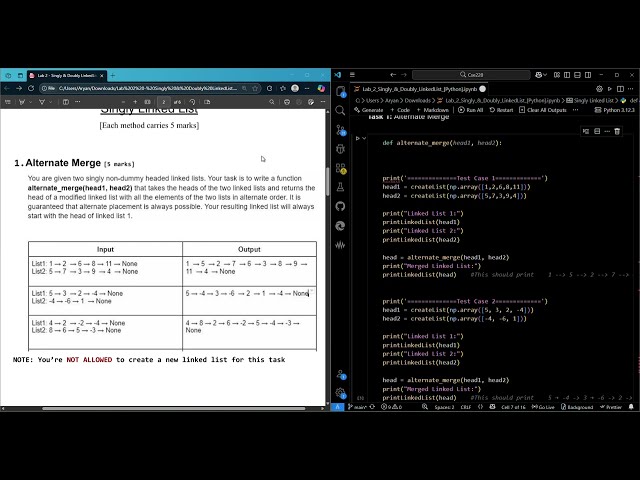Clear All Outputs in notebook

[x=543, y=110]
